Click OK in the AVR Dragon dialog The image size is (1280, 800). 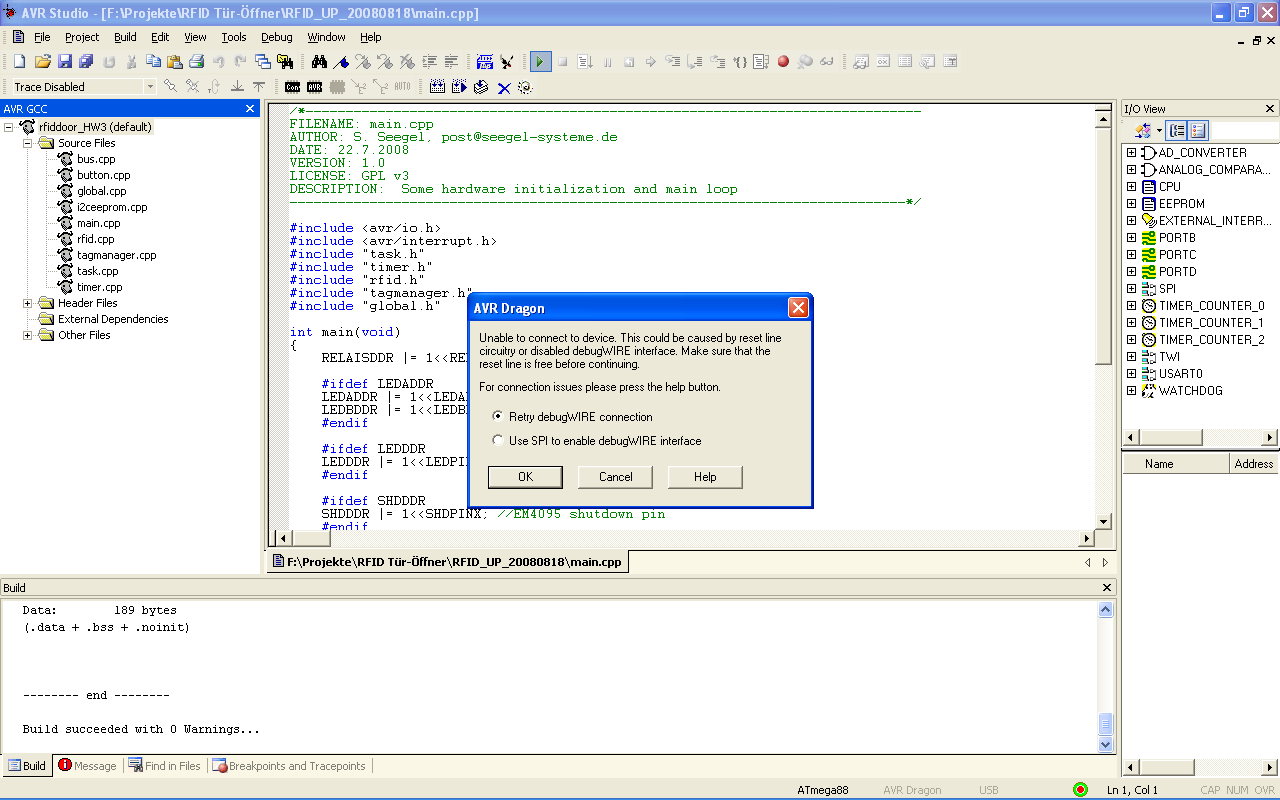click(x=525, y=477)
